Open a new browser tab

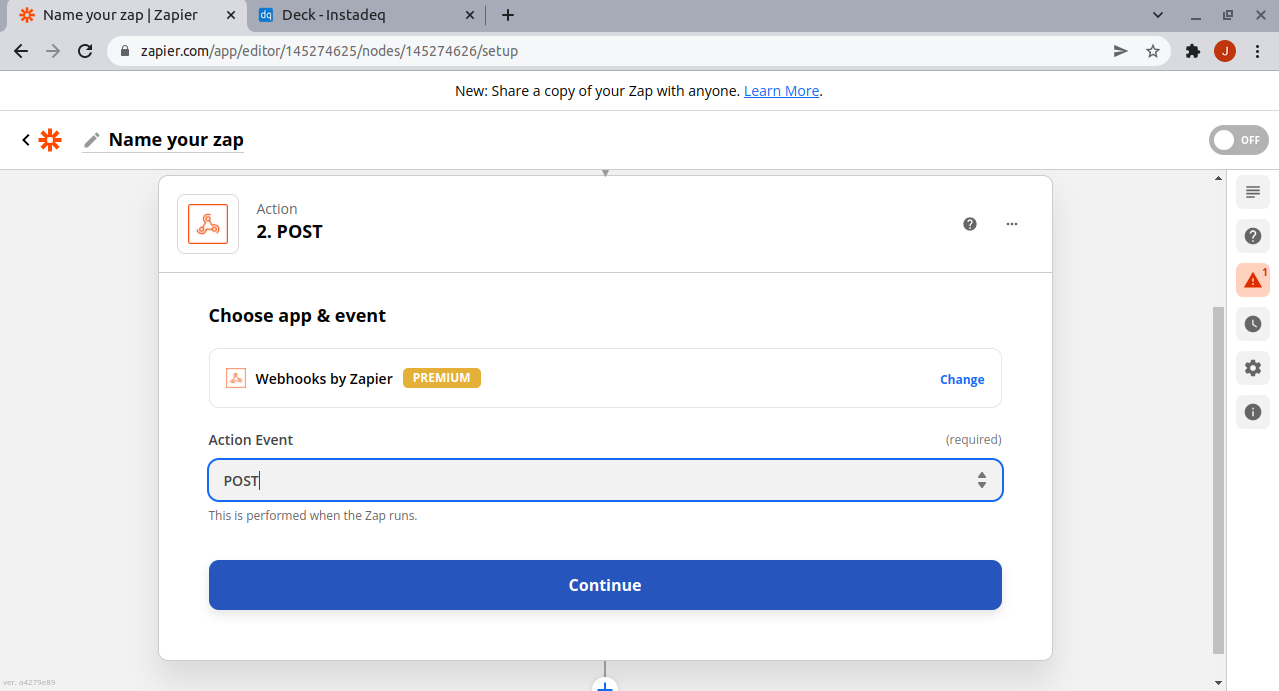coord(508,15)
